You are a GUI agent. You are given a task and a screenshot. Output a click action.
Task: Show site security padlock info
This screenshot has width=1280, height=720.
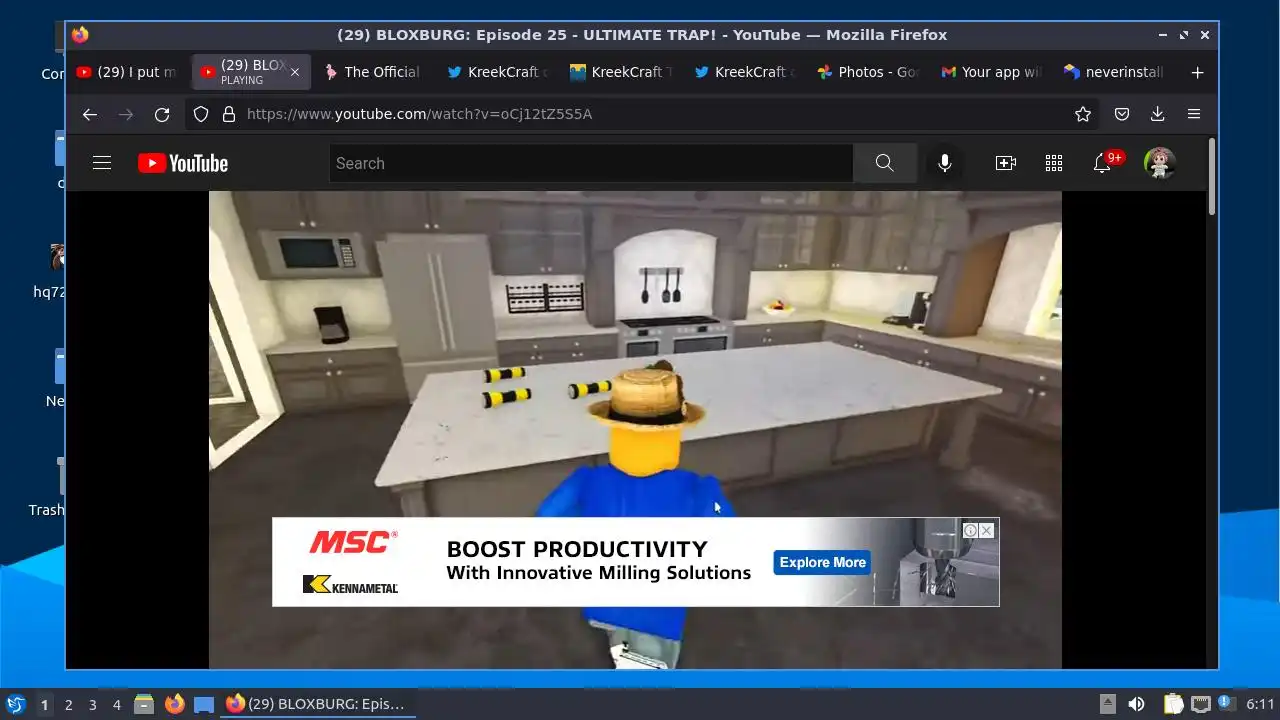click(228, 114)
